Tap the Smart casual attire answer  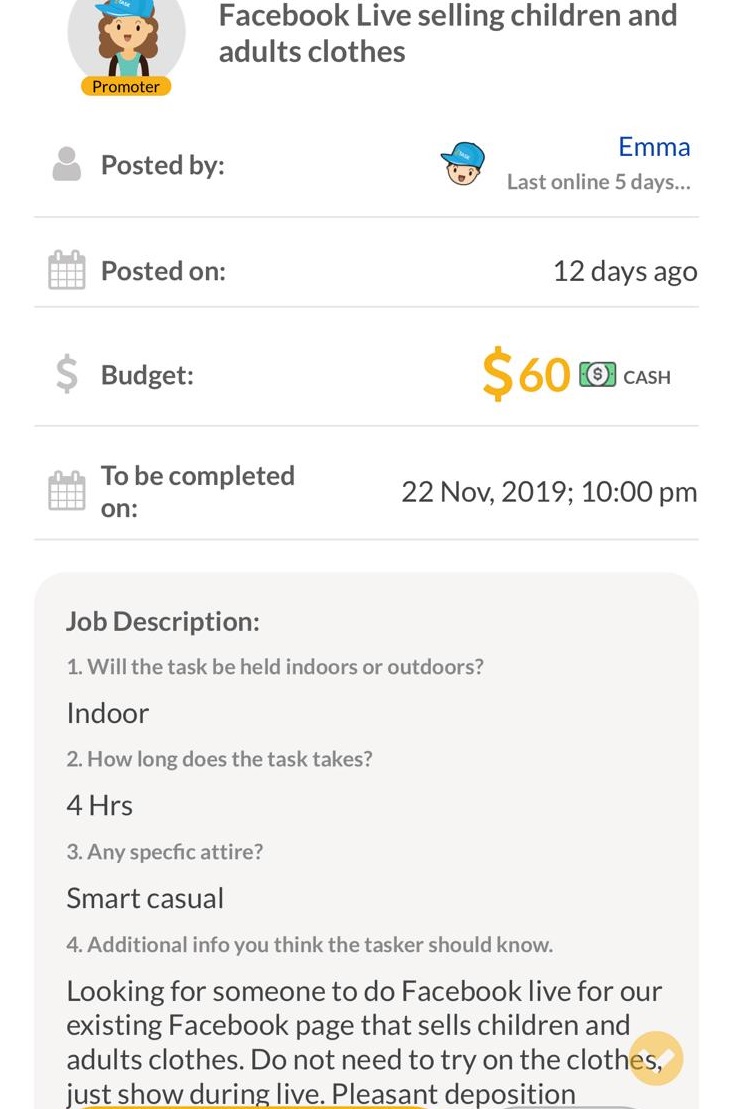(x=145, y=898)
